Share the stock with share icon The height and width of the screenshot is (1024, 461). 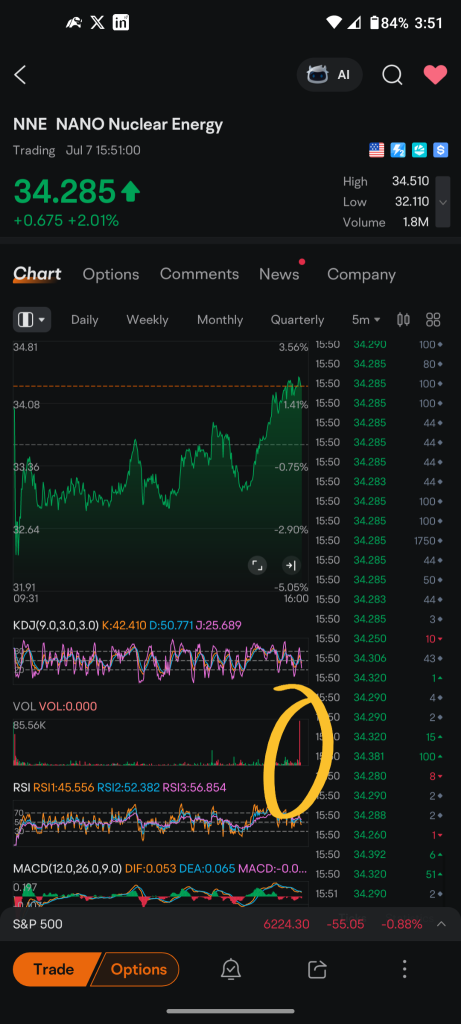(x=317, y=970)
